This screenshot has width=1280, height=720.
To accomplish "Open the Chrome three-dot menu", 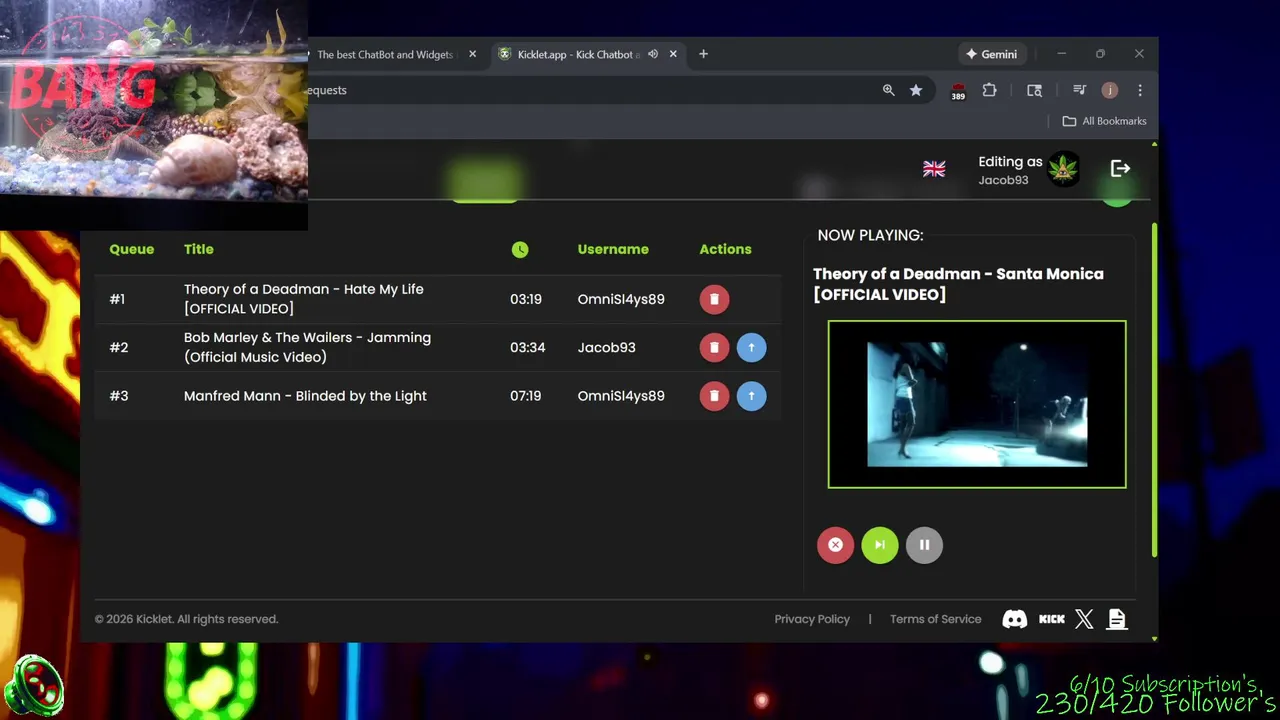I will click(1140, 90).
